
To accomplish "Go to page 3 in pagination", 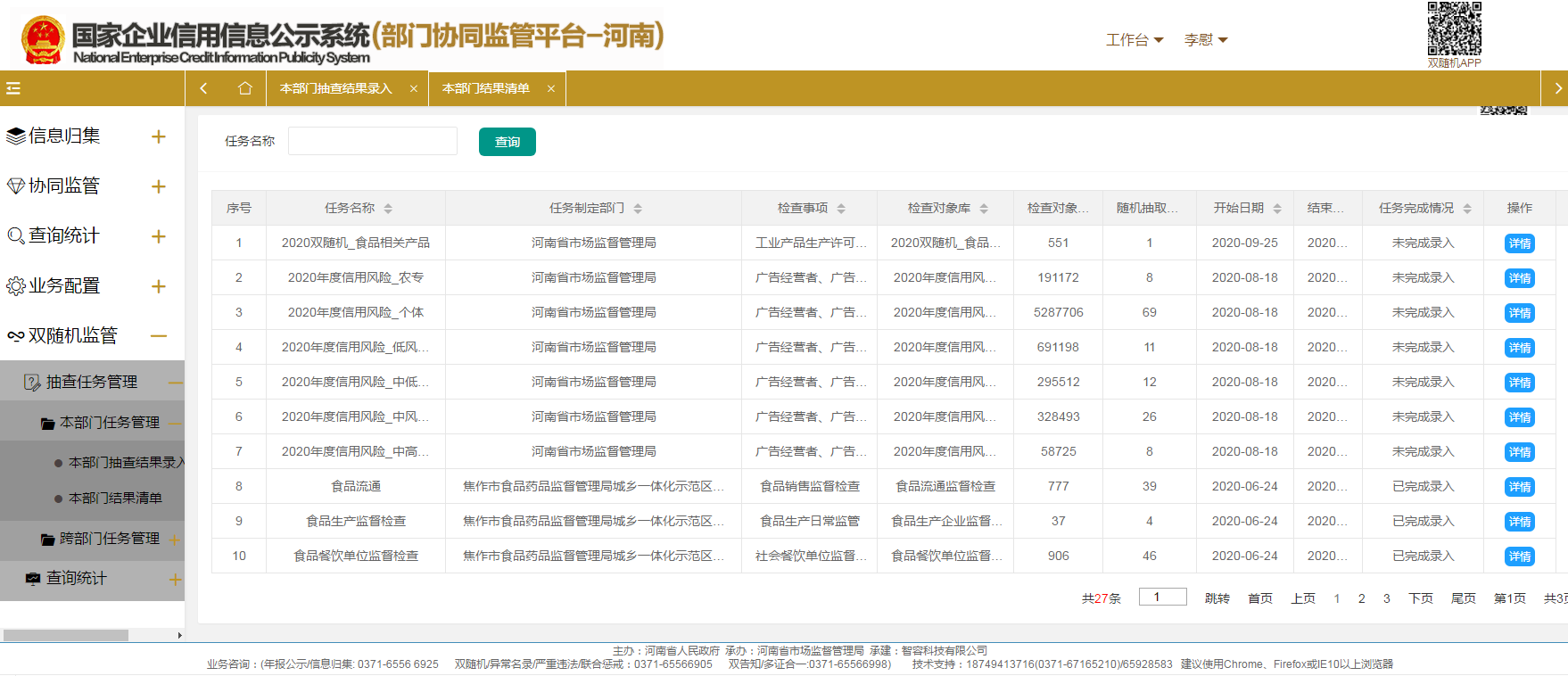I will coord(1387,598).
